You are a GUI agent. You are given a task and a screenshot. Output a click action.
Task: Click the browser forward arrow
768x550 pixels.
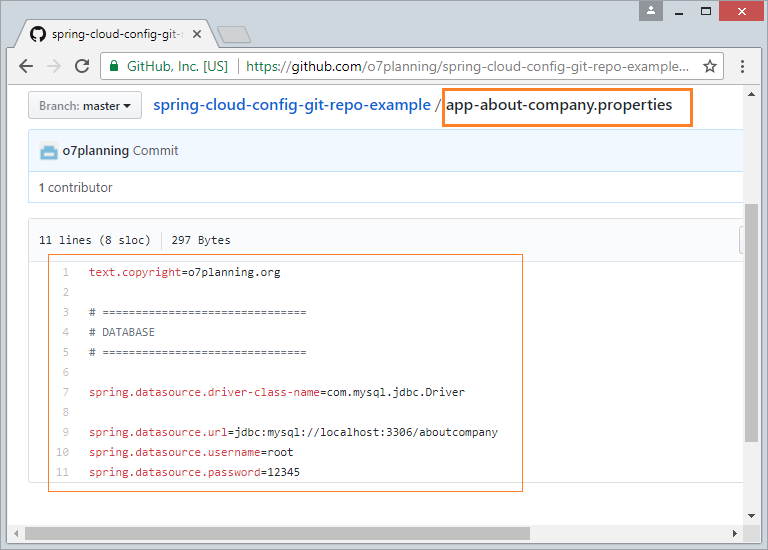(54, 66)
